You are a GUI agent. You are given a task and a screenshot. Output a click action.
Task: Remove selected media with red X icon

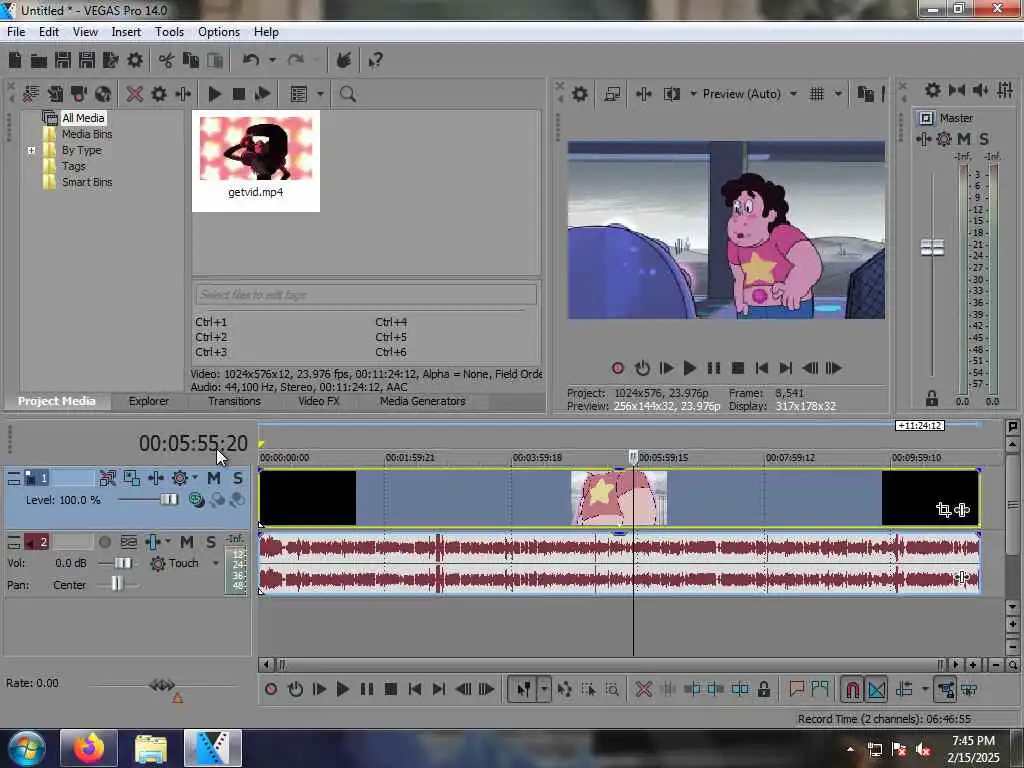point(135,94)
